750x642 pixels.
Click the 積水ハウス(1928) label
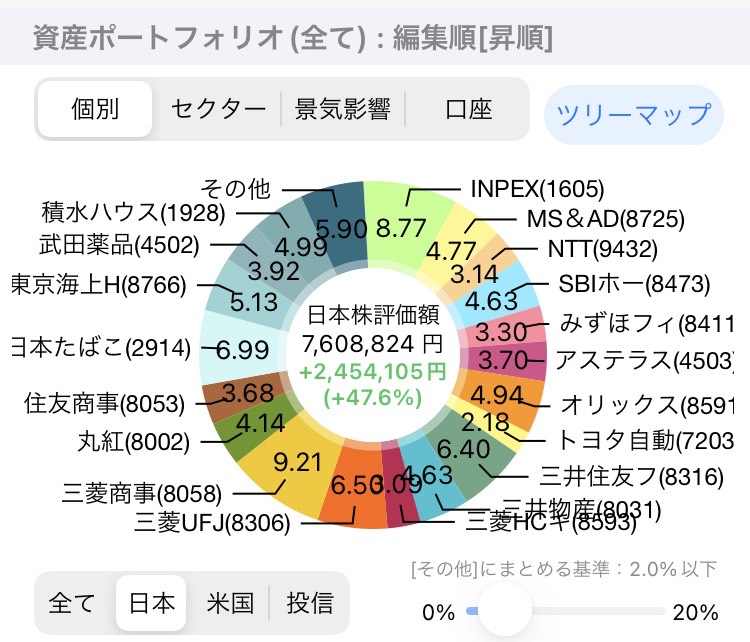pos(134,212)
